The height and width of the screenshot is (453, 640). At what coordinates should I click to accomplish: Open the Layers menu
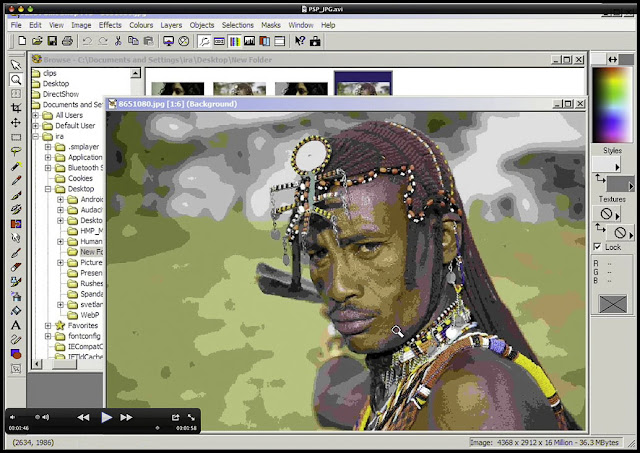tap(171, 25)
